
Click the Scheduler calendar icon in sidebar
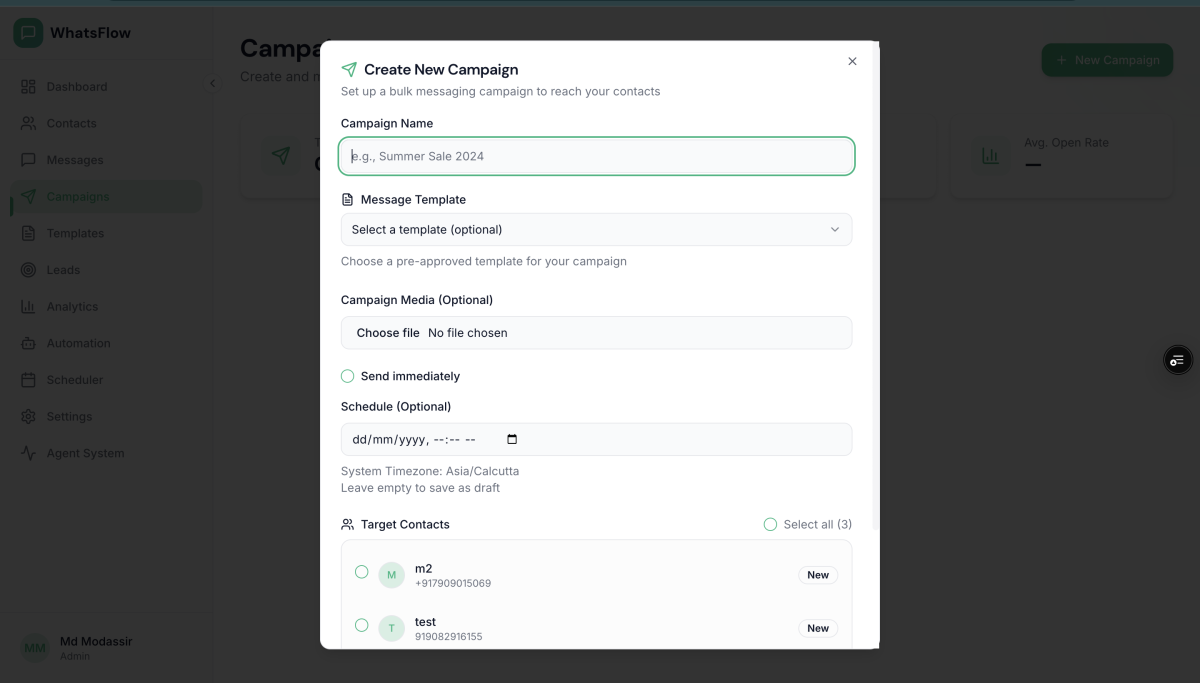pos(28,380)
